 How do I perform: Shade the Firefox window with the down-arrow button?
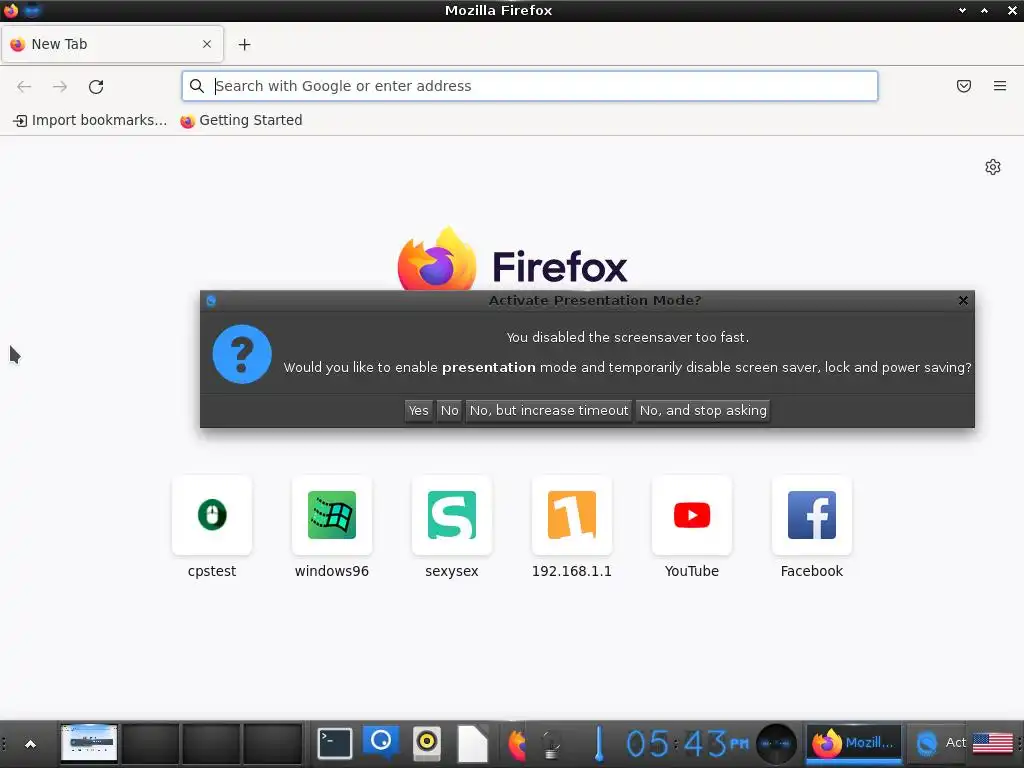click(x=962, y=10)
